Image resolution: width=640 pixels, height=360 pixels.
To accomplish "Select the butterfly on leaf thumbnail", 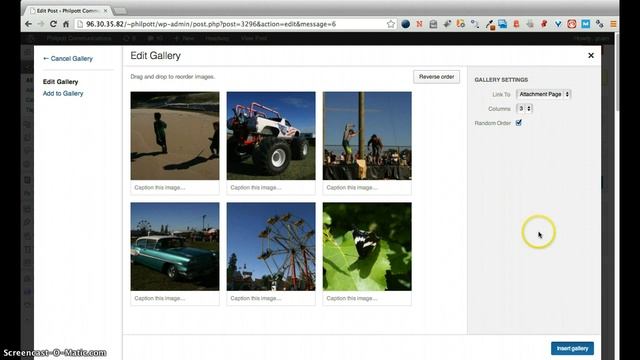I will pos(367,247).
